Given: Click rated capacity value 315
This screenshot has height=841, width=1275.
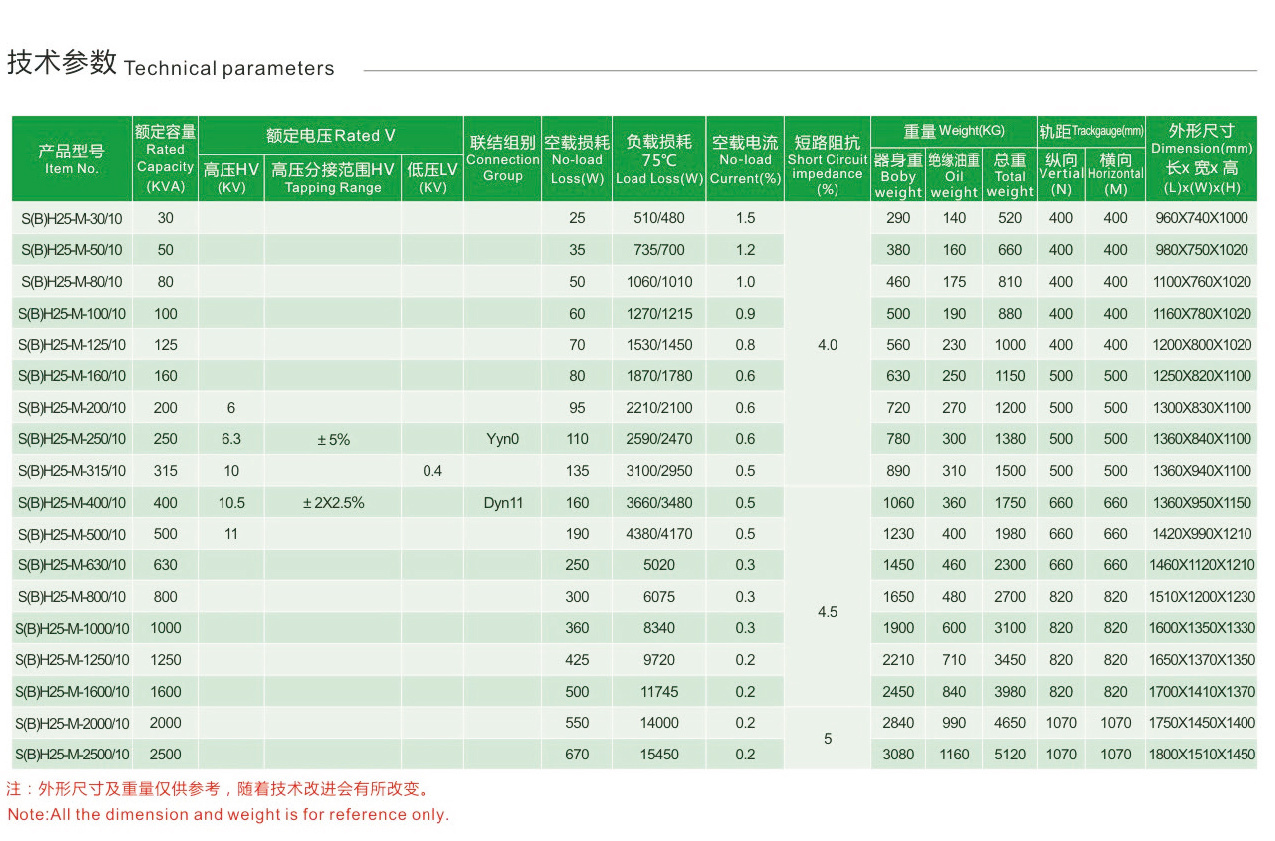Looking at the screenshot, I should [166, 471].
